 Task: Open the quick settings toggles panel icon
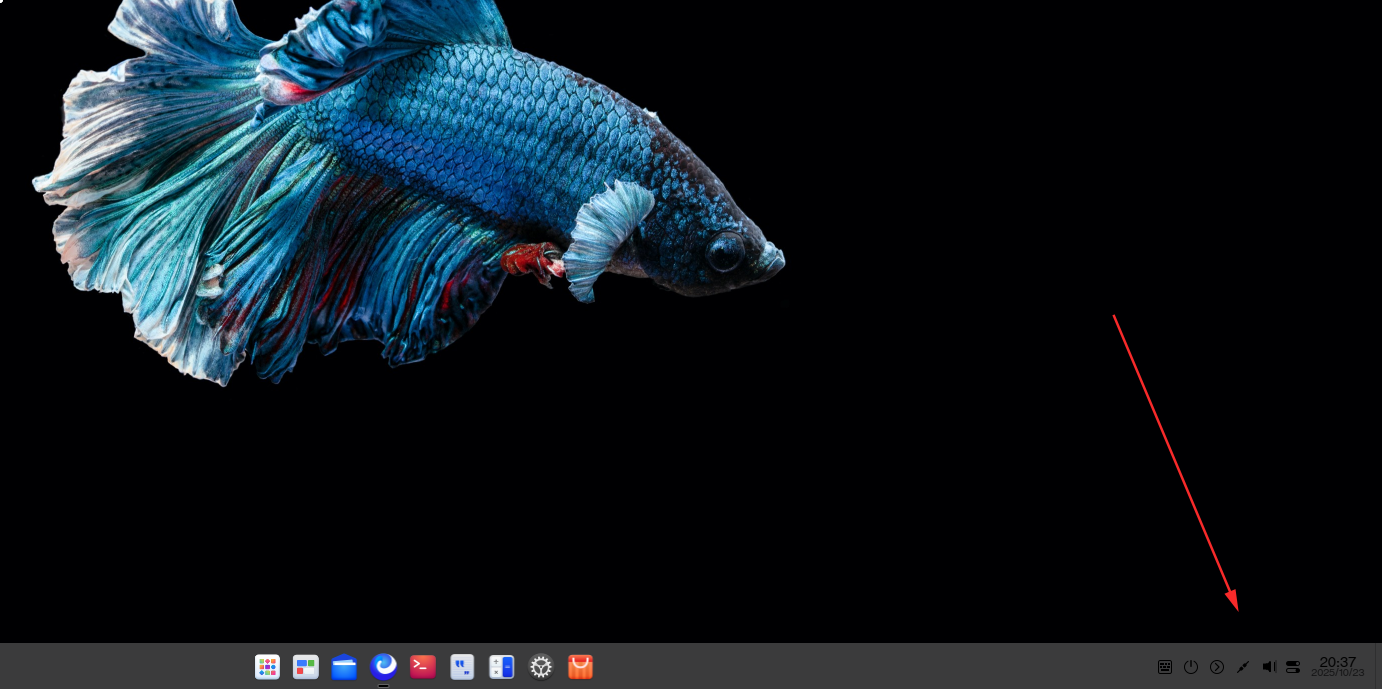(x=1293, y=667)
